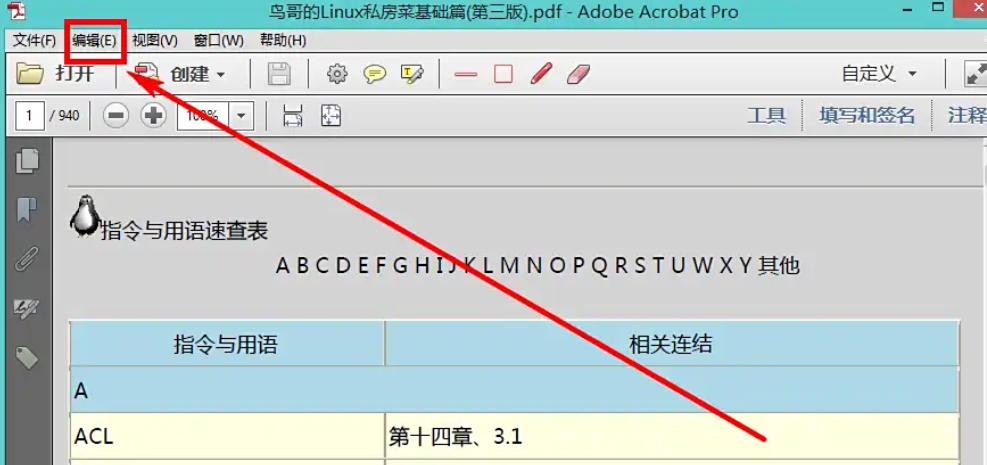Click index letter X link
The height and width of the screenshot is (465, 987).
[726, 266]
